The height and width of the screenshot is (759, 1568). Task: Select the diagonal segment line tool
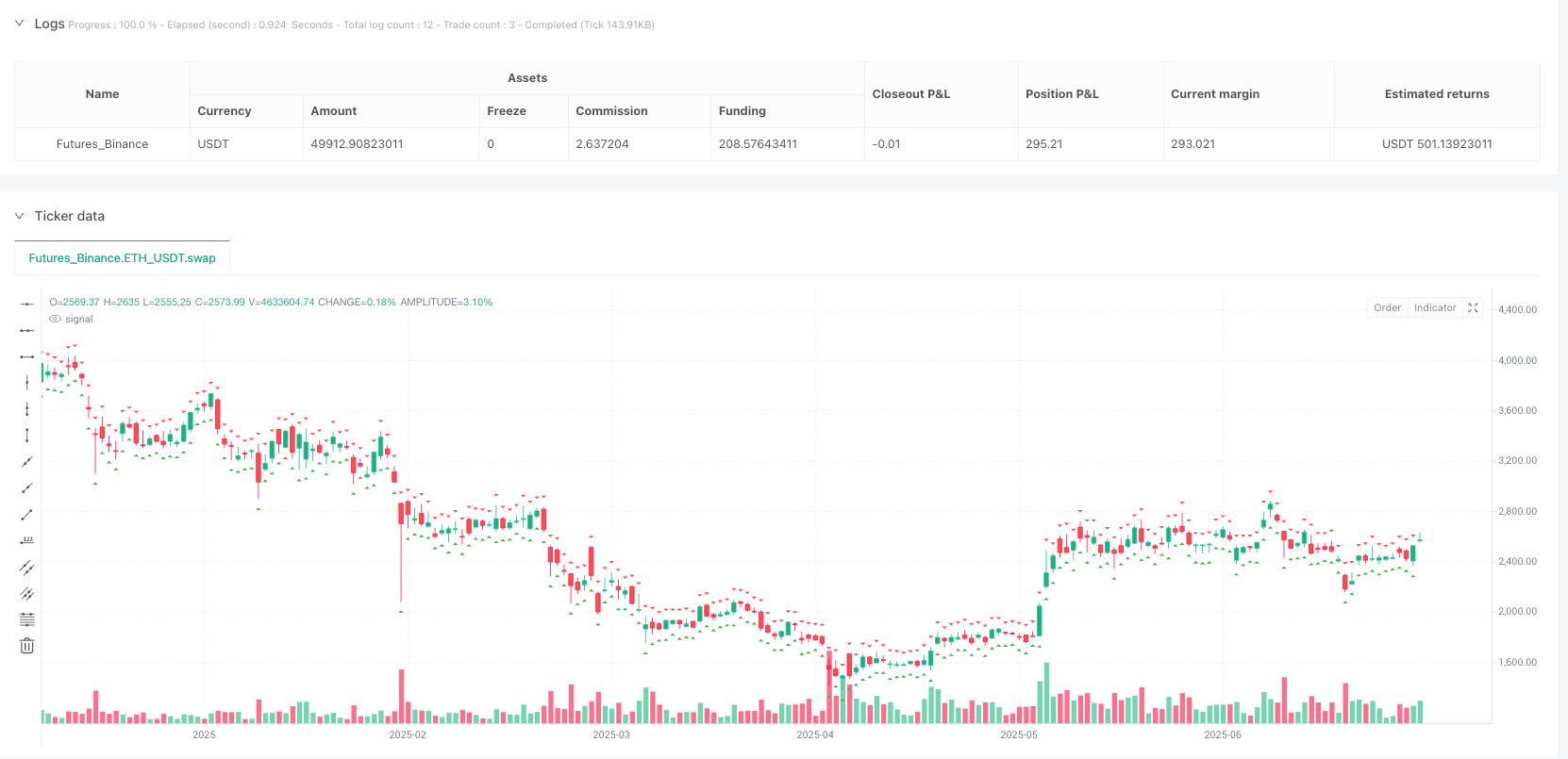(x=27, y=514)
